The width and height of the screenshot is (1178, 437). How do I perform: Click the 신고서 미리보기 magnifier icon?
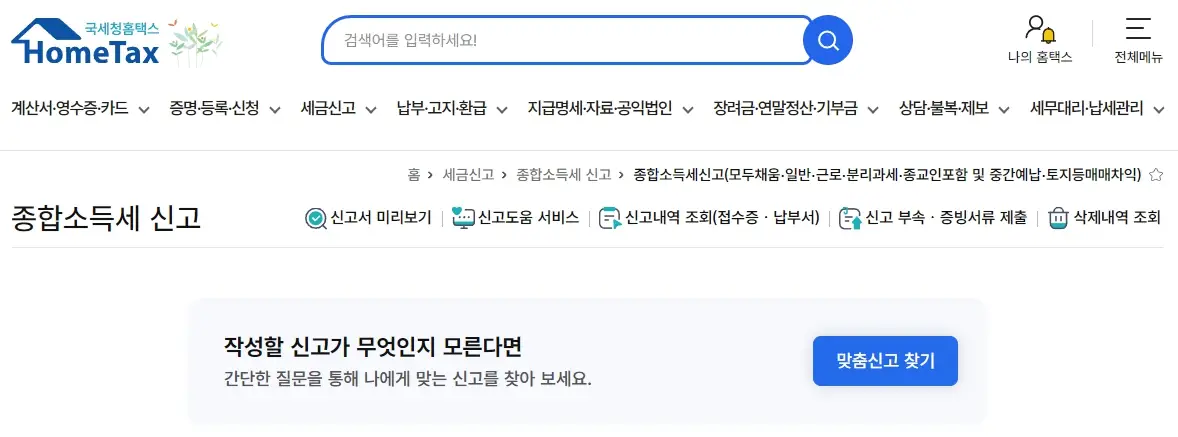click(316, 218)
